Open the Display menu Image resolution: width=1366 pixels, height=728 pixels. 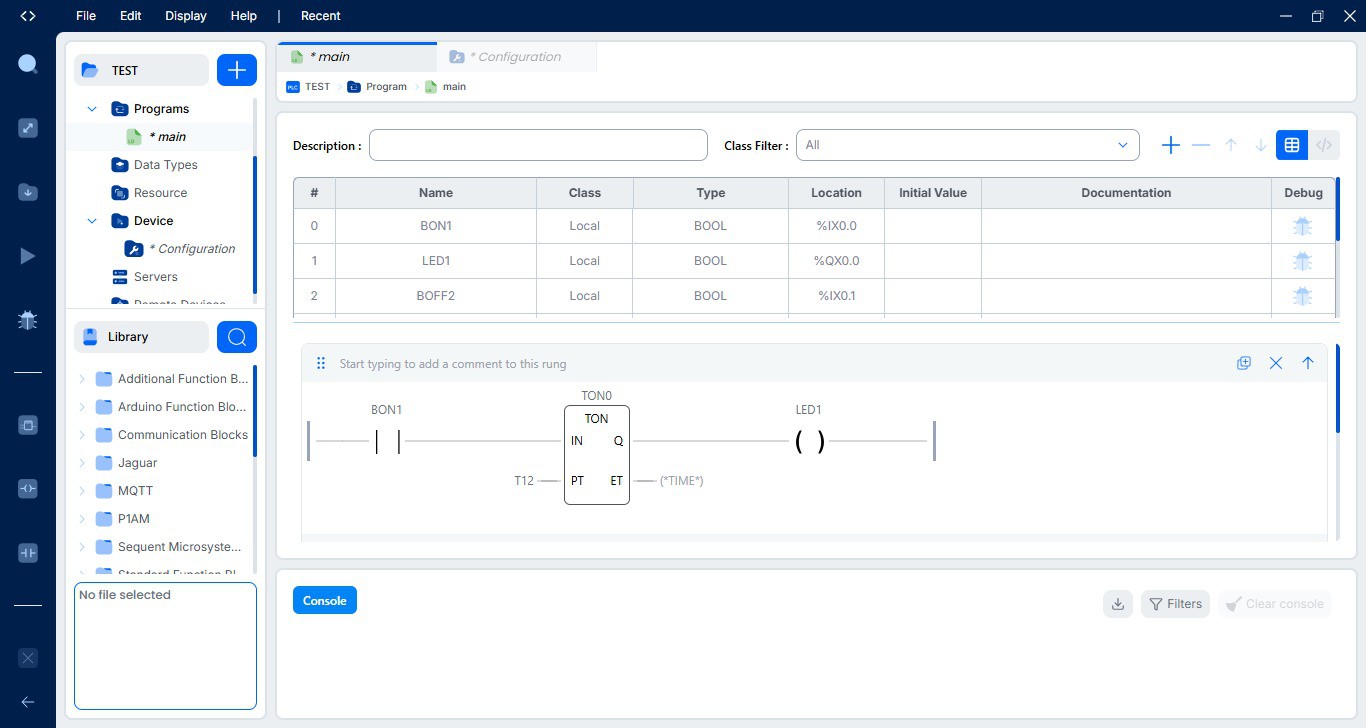click(185, 16)
